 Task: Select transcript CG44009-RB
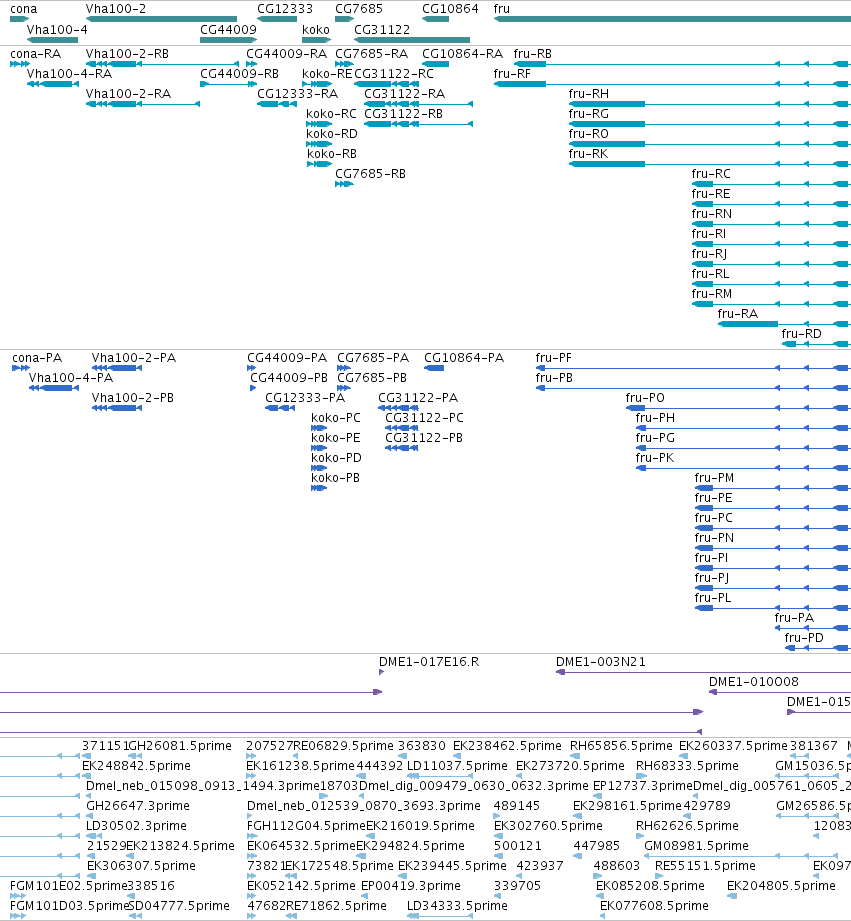tap(240, 74)
